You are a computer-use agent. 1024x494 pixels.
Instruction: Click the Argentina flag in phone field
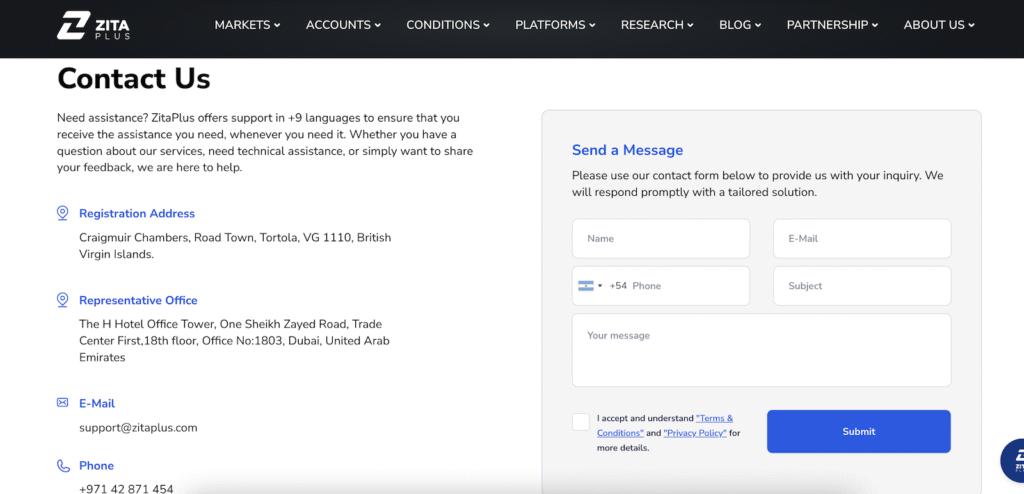tap(585, 286)
